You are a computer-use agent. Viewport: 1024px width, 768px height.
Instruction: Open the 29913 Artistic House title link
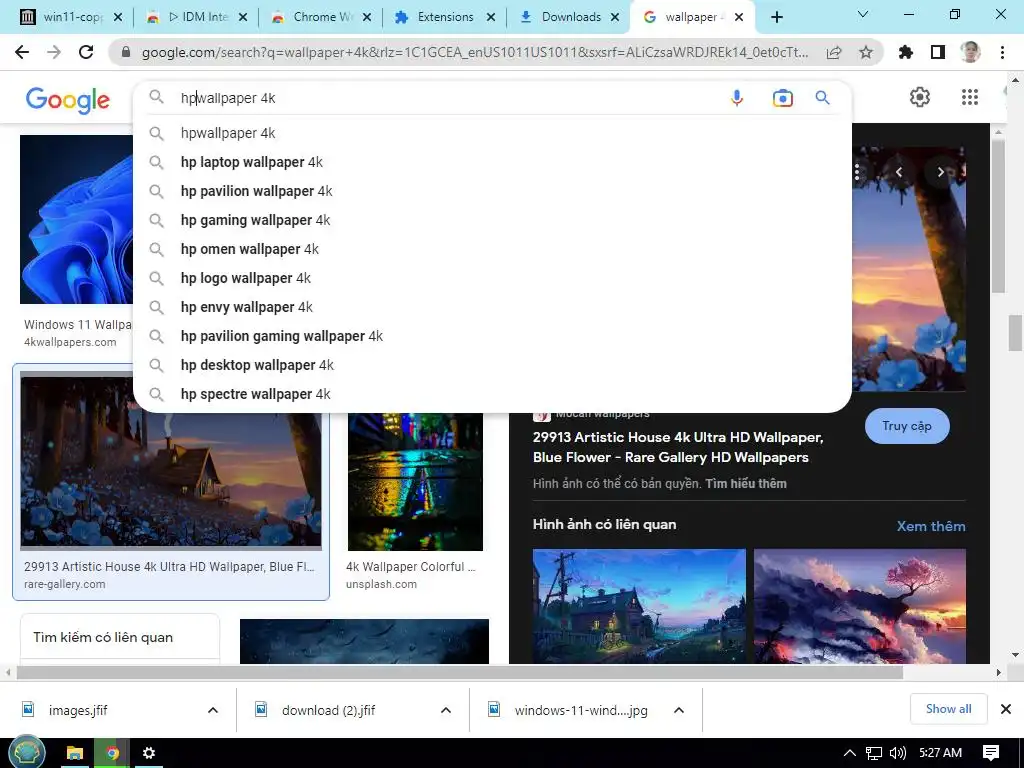click(x=678, y=447)
